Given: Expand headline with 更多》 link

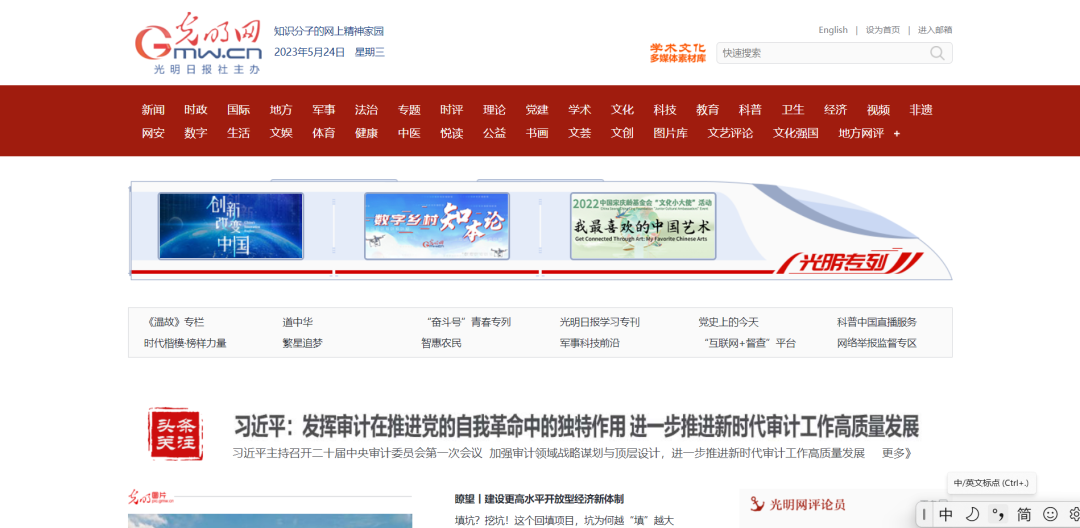Looking at the screenshot, I should tap(897, 453).
